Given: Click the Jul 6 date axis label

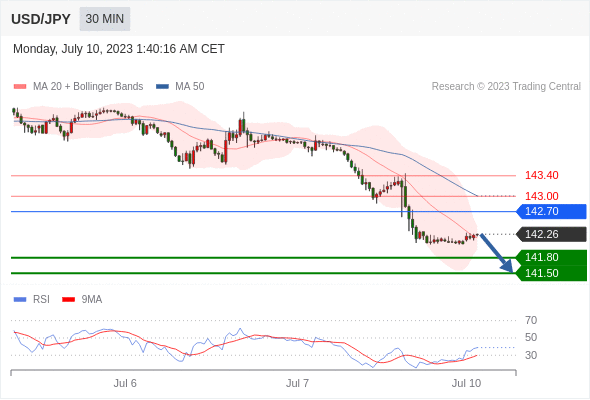Looking at the screenshot, I should click(x=125, y=383).
